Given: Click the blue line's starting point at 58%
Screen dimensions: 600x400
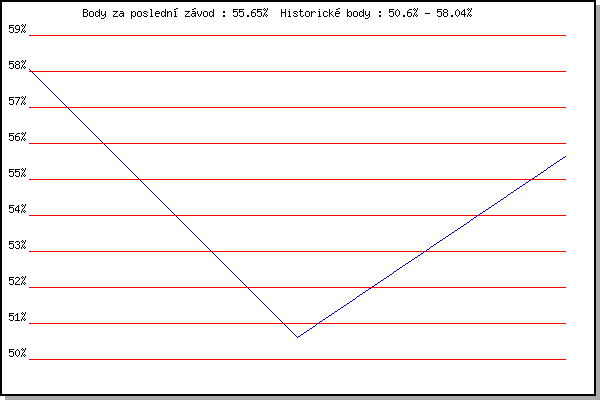Looking at the screenshot, I should point(29,70).
